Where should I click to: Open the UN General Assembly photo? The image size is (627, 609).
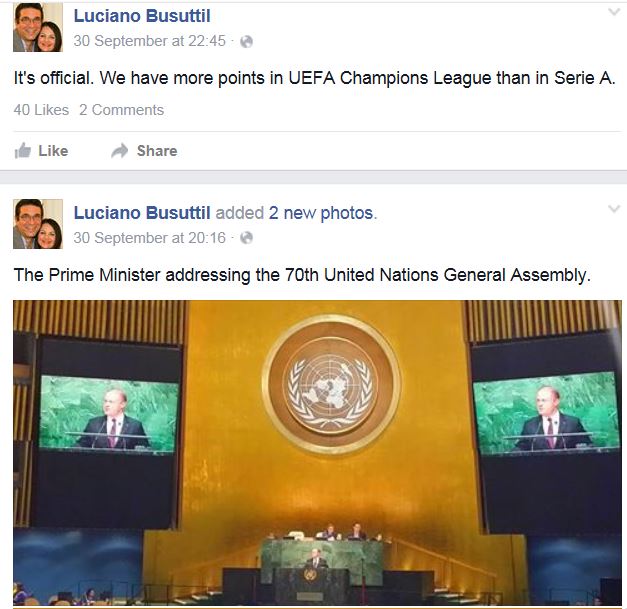click(x=317, y=453)
